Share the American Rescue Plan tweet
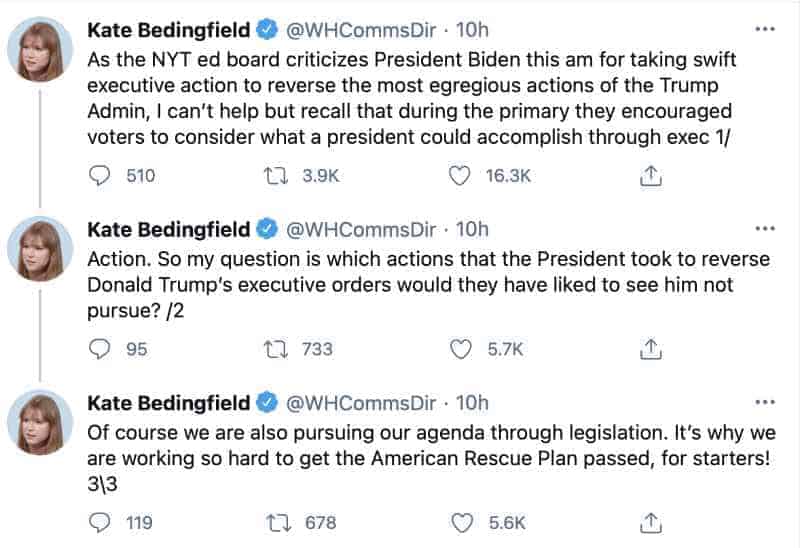The height and width of the screenshot is (548, 800). click(x=651, y=522)
